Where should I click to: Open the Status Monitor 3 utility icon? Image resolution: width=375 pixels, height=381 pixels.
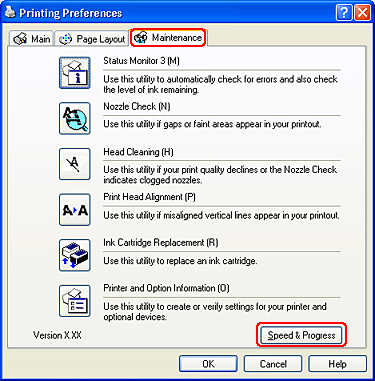tap(75, 73)
